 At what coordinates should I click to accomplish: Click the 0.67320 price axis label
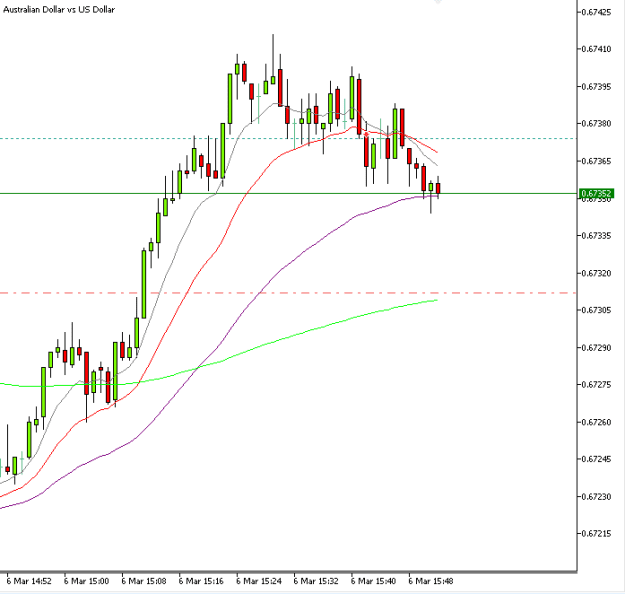596,273
